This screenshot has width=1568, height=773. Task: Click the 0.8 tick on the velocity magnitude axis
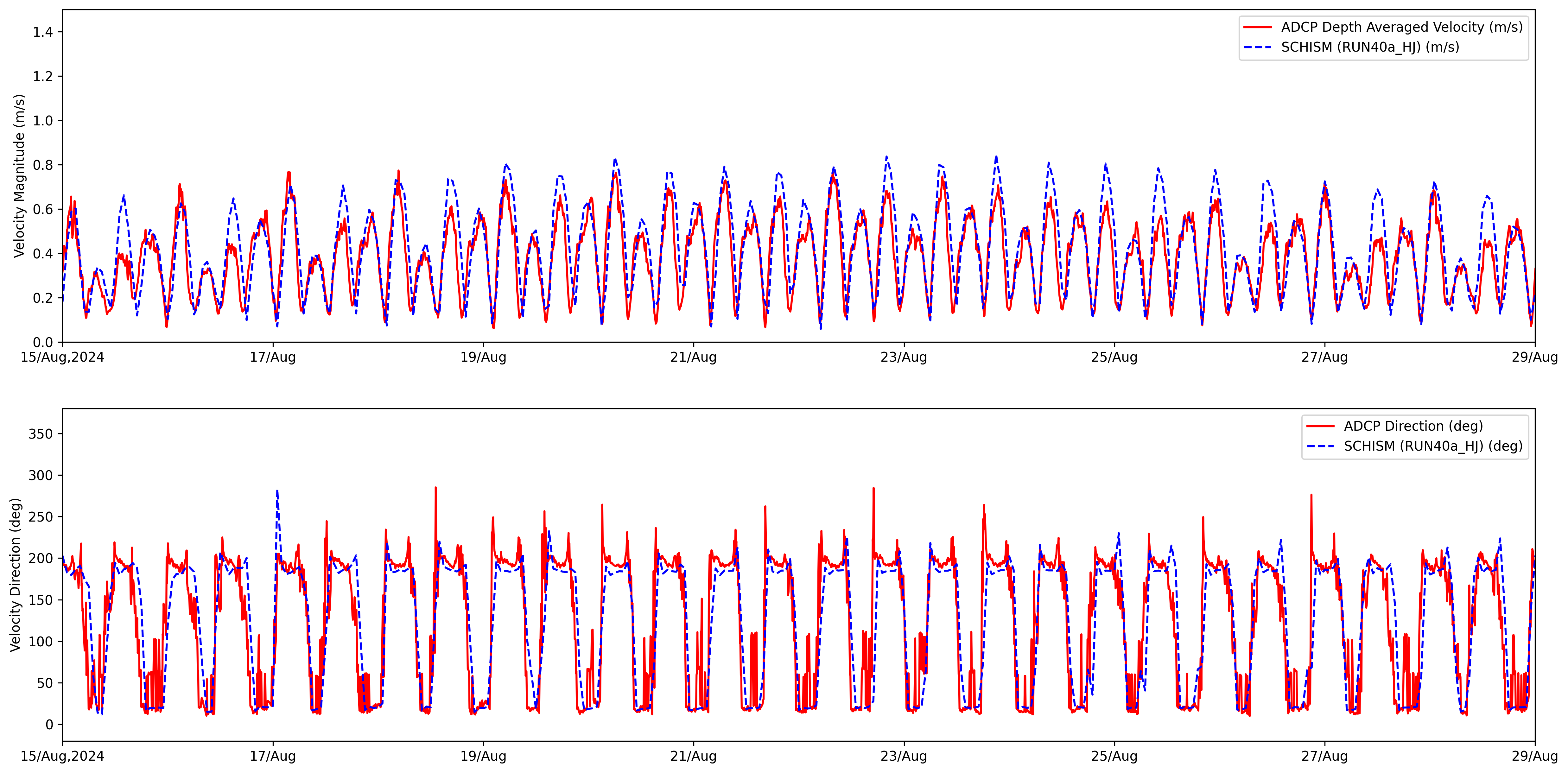click(43, 165)
